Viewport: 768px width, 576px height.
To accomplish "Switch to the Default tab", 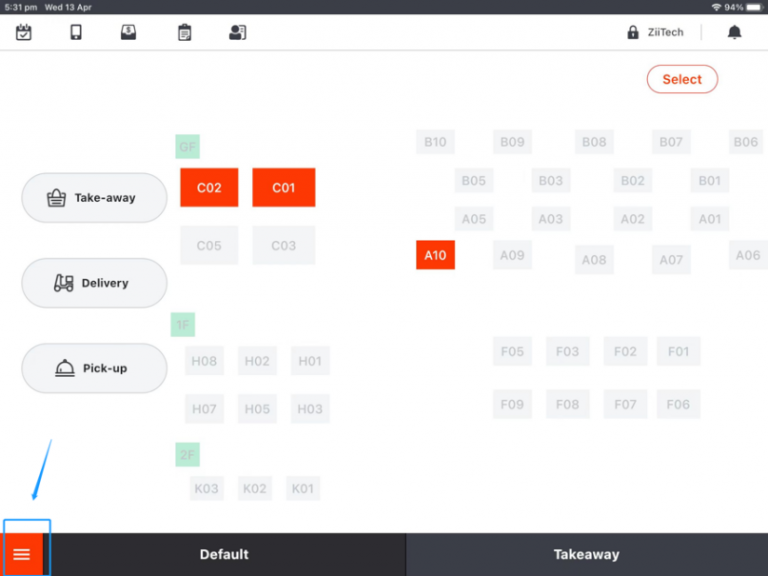I will 224,554.
